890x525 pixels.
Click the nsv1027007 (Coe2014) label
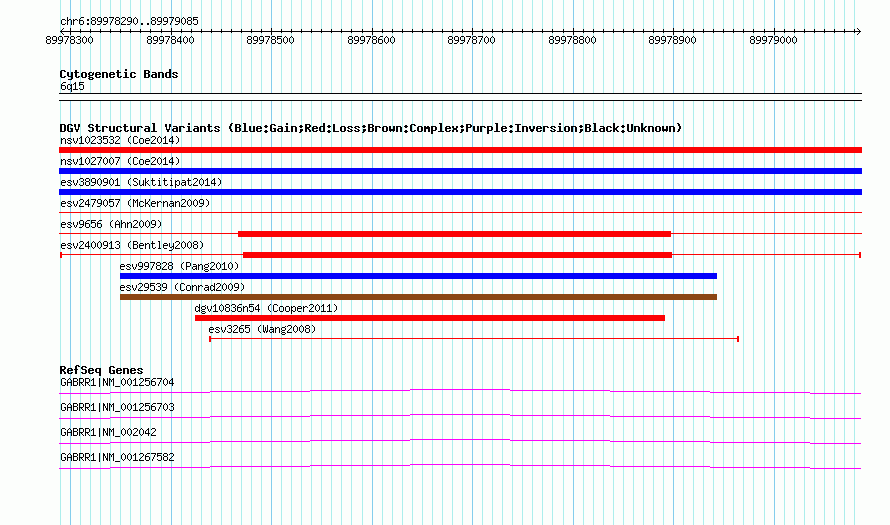point(120,161)
